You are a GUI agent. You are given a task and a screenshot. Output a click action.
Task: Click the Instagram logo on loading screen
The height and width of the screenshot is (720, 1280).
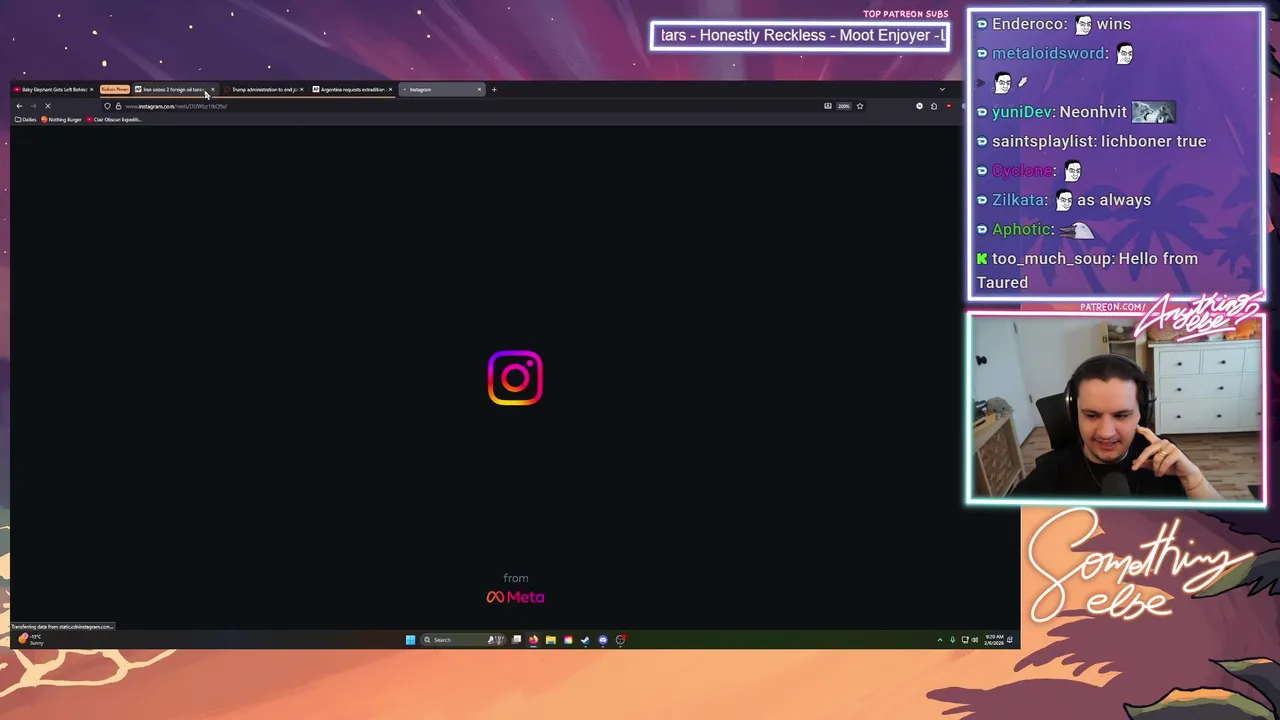click(515, 378)
